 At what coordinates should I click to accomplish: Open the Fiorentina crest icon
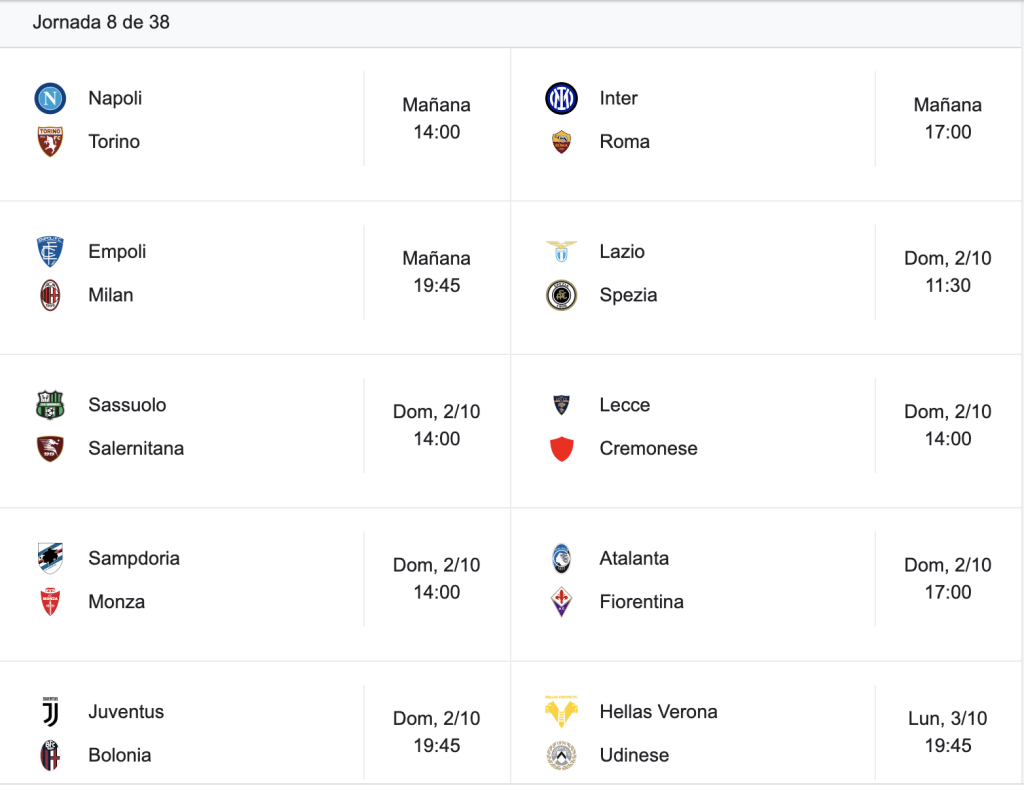pyautogui.click(x=561, y=602)
